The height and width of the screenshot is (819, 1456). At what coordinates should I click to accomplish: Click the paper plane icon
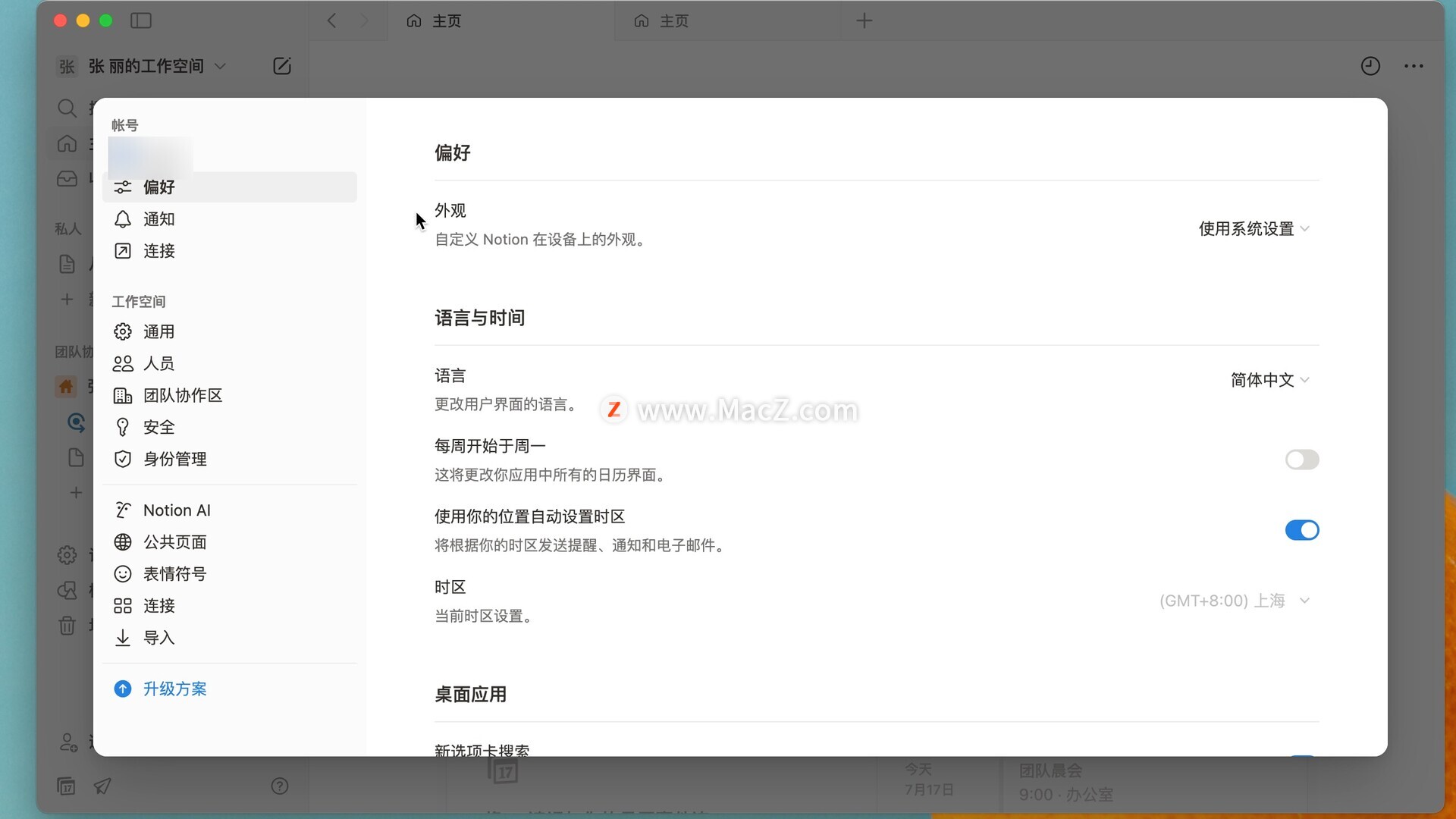click(102, 786)
